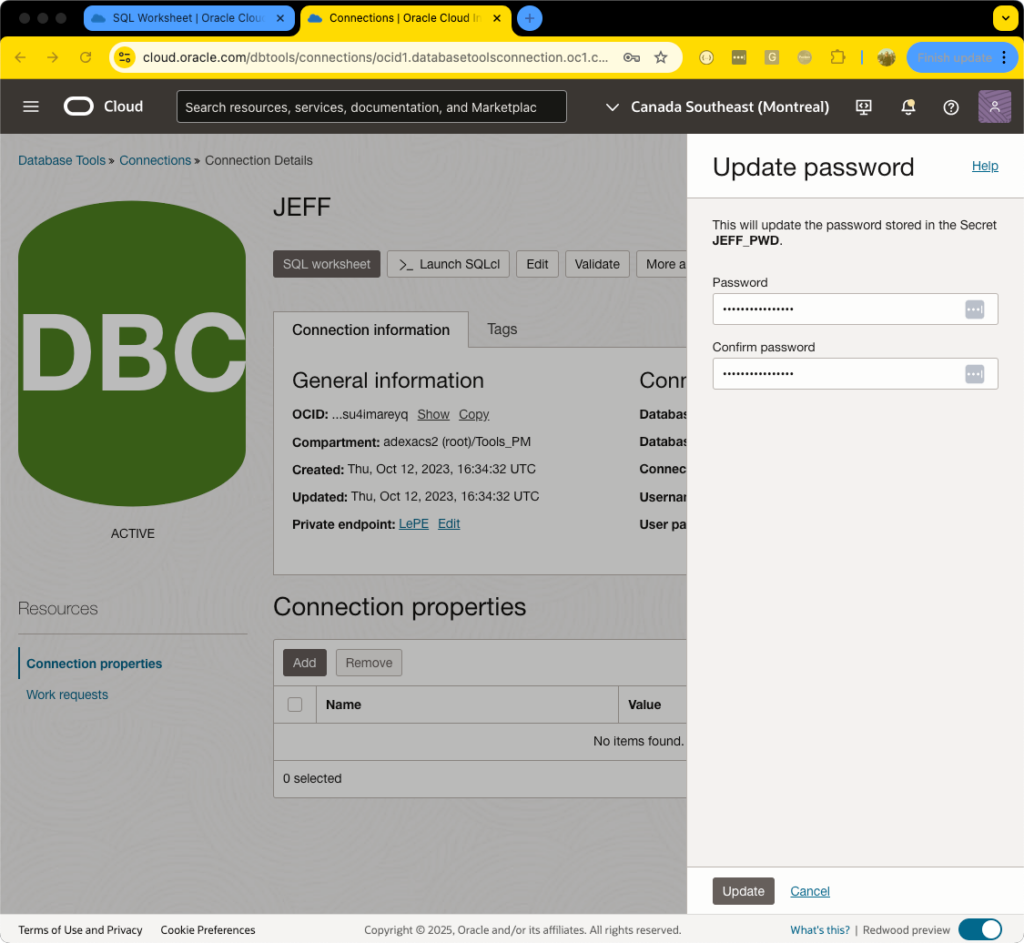Click the password manager icon in Confirm password field
Screen dimensions: 1024x943
pos(974,374)
